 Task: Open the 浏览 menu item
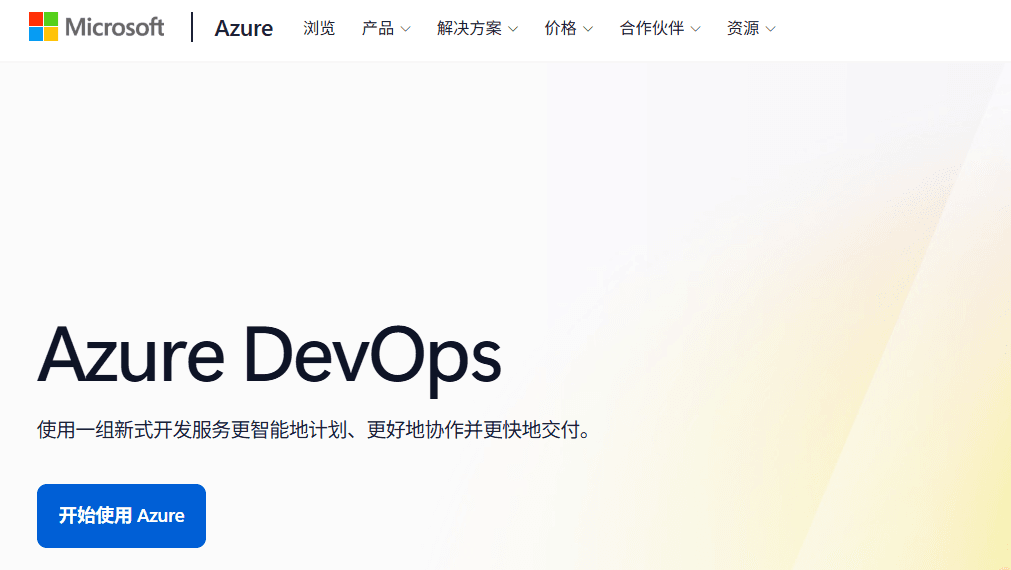point(319,28)
